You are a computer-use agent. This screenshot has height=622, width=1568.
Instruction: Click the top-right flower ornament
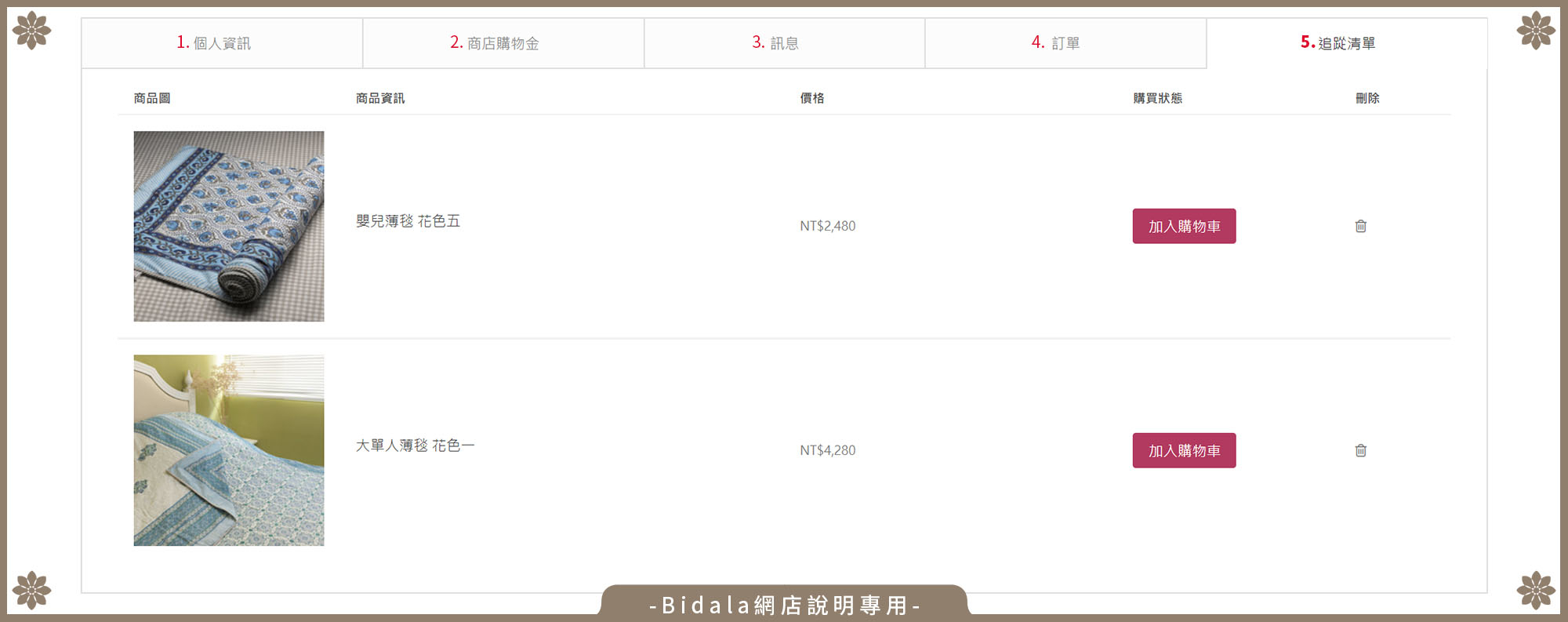1535,31
